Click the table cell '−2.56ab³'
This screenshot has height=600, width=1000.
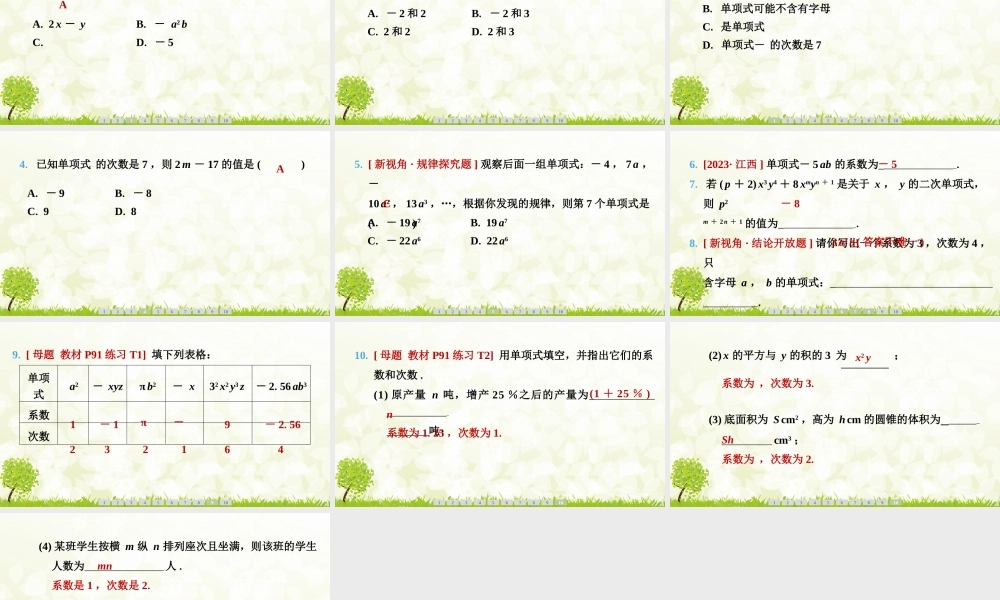[281, 386]
